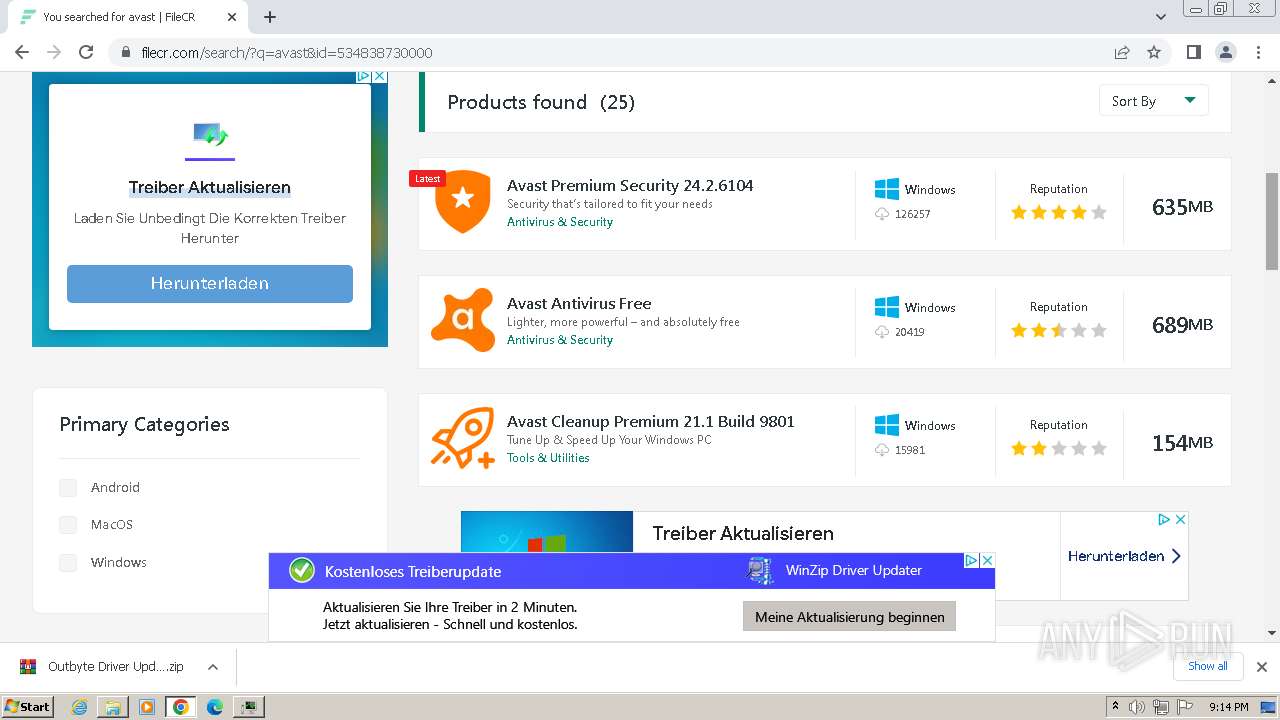This screenshot has width=1280, height=720.
Task: Open Avast Cleanup Premium 21.1 Build 9801
Action: point(651,421)
